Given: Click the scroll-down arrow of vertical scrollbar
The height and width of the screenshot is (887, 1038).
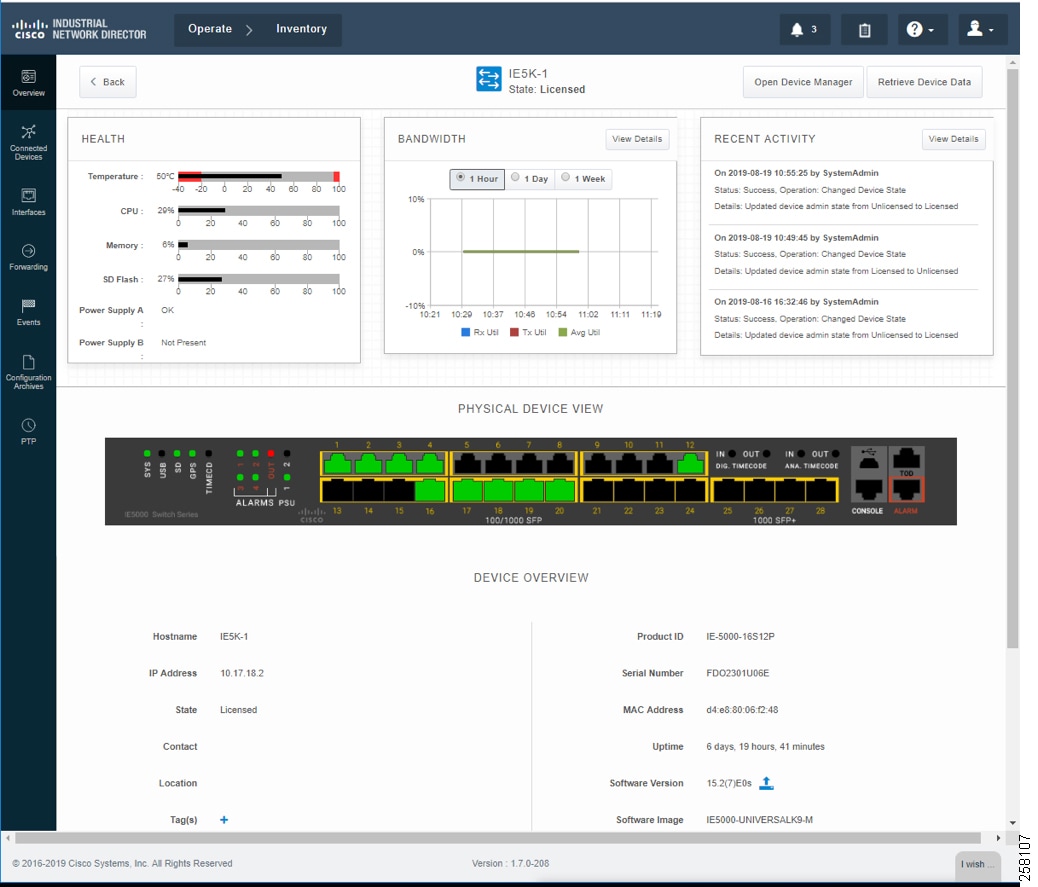Looking at the screenshot, I should click(1012, 823).
